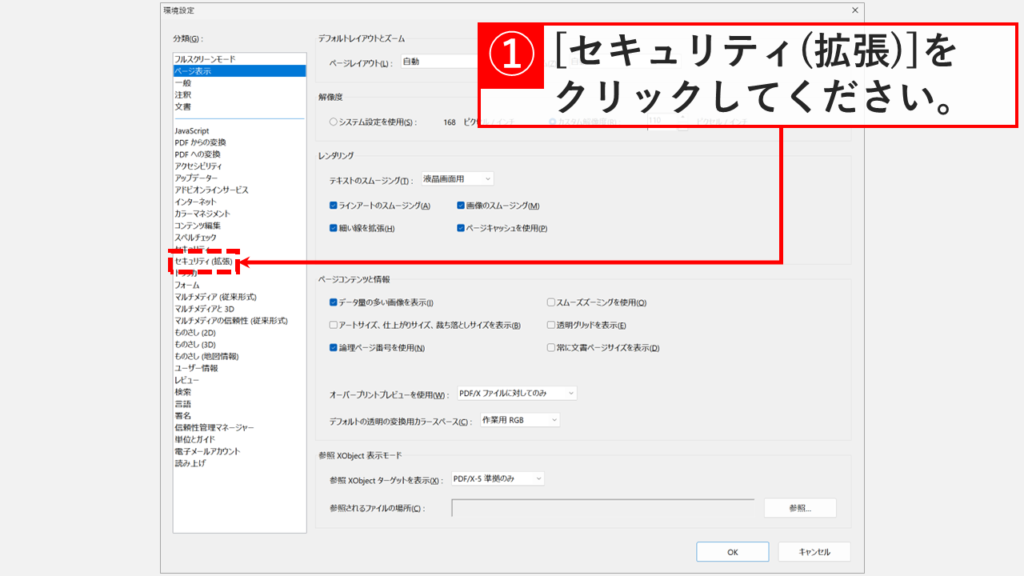The image size is (1024, 576).
Task: Click 参照されるファイルの場所 input field
Action: 603,508
